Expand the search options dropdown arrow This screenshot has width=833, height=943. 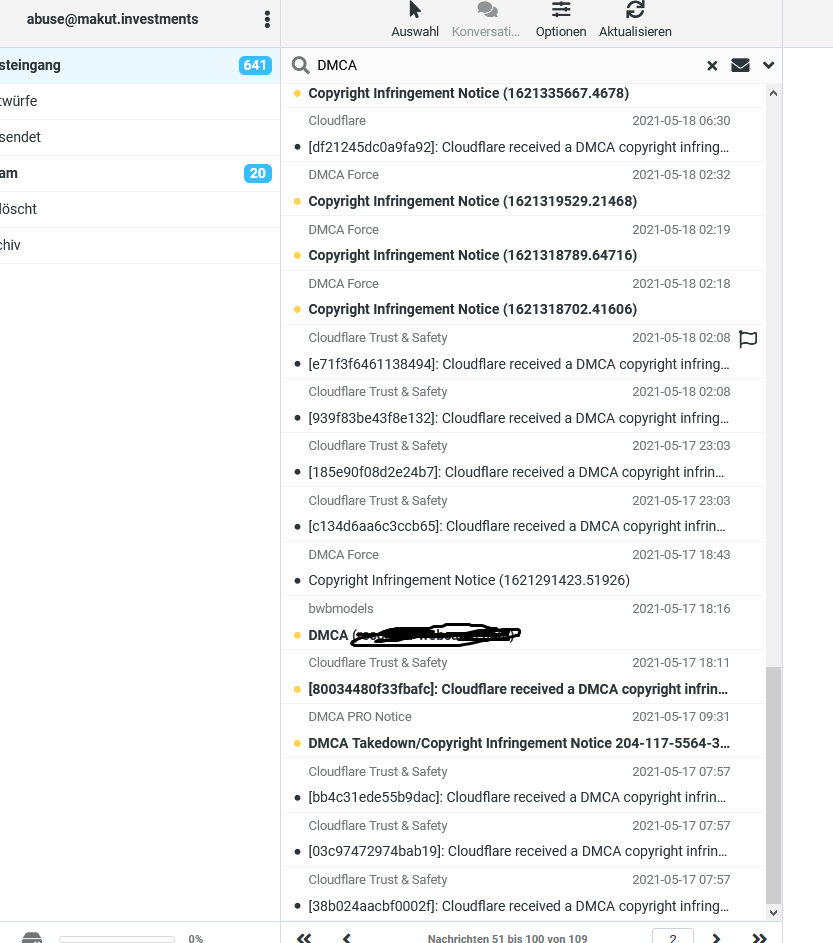pyautogui.click(x=768, y=65)
